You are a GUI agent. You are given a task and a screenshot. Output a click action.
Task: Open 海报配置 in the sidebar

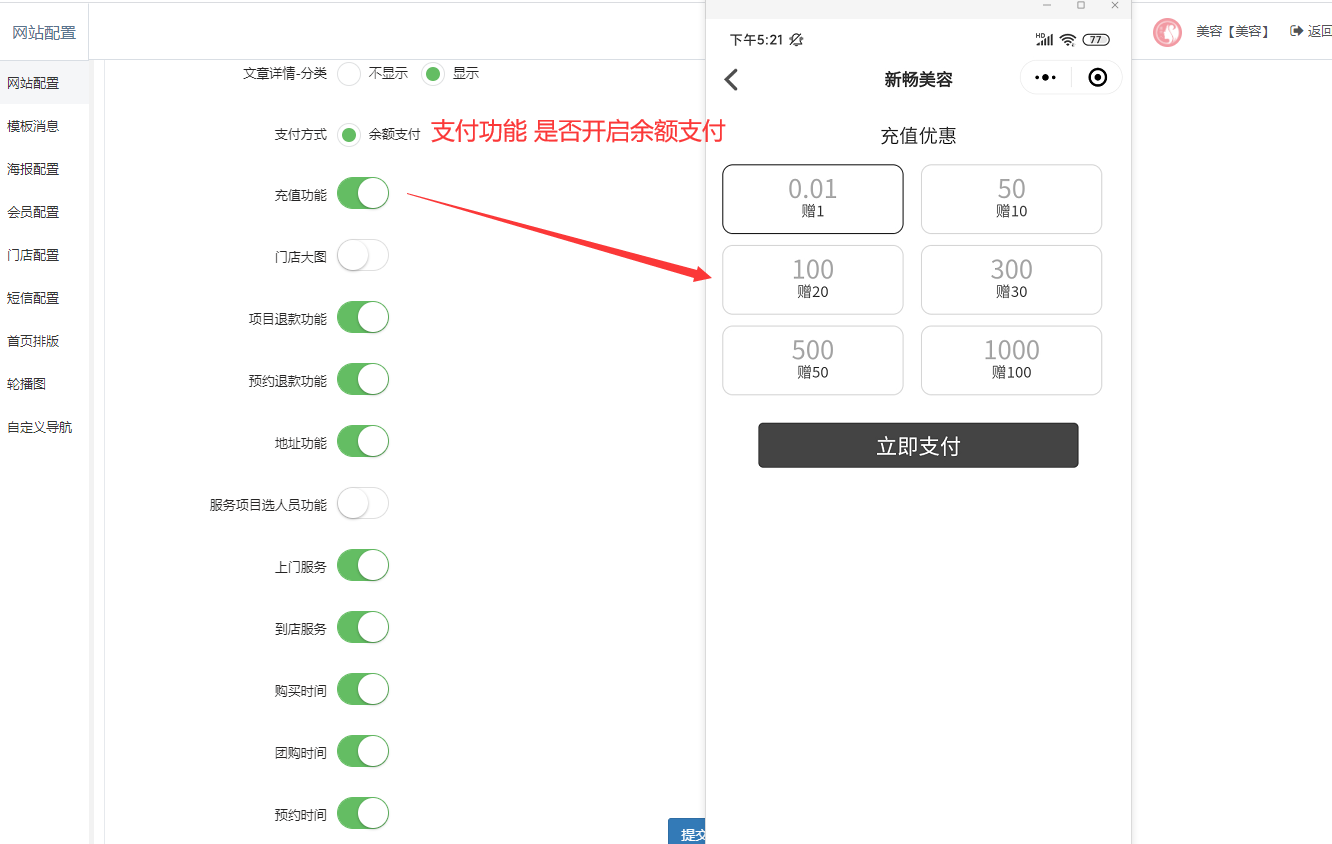(x=44, y=169)
